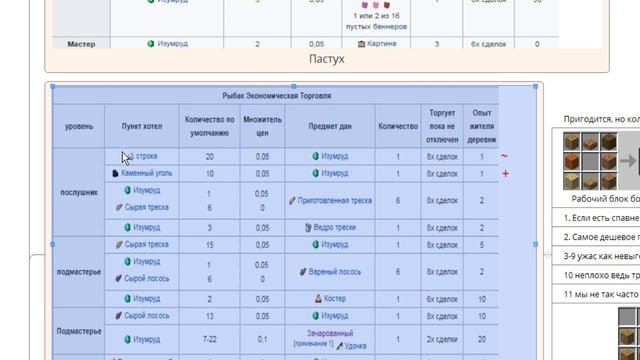Image resolution: width=640 pixels, height=360 pixels.
Task: Click the fishing rod icon beside Удочка
Action: (340, 346)
